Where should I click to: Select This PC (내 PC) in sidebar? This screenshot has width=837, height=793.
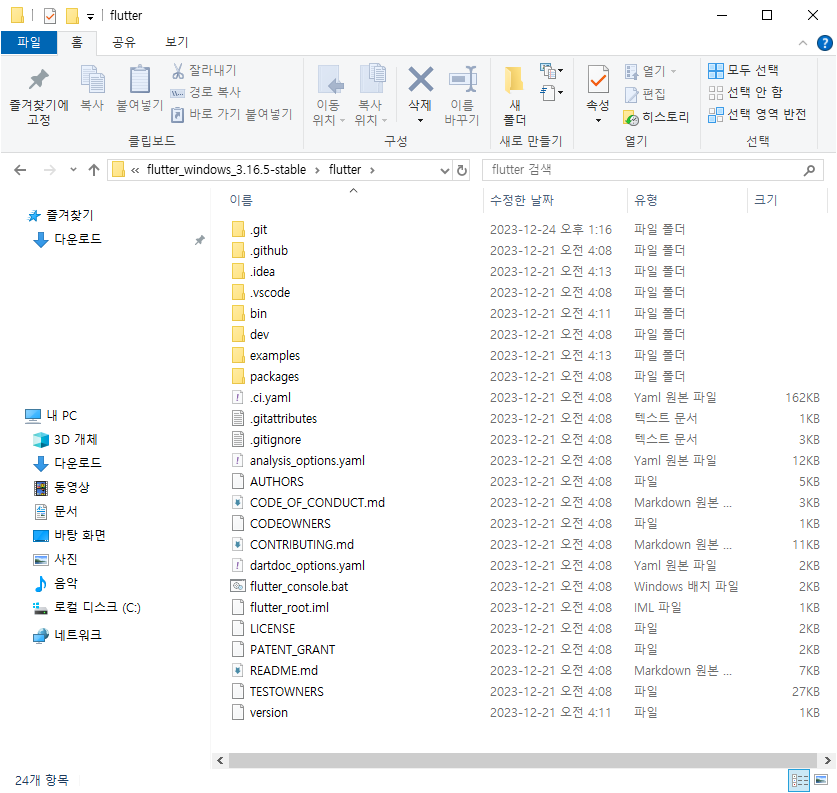coord(51,415)
